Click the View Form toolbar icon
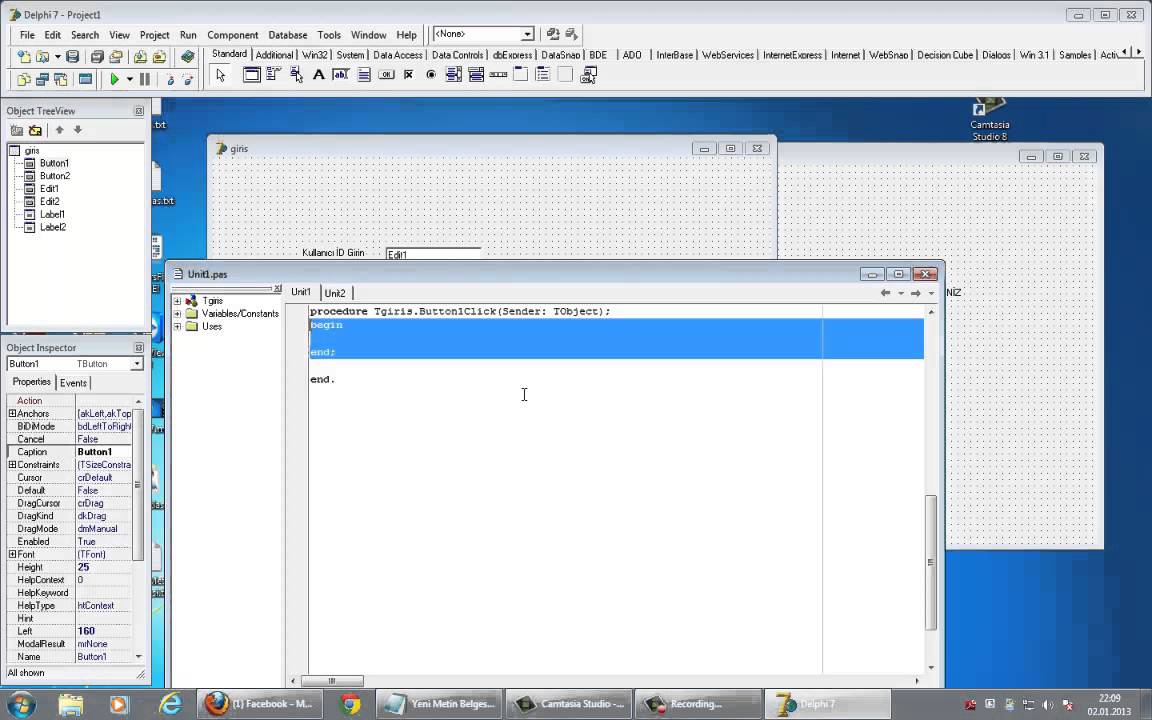The image size is (1152, 720). coord(42,79)
